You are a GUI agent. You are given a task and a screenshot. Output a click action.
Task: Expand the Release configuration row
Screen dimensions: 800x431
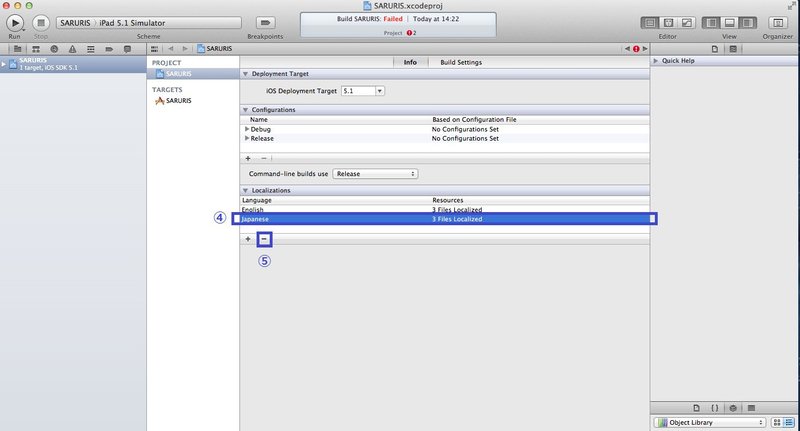(x=247, y=138)
